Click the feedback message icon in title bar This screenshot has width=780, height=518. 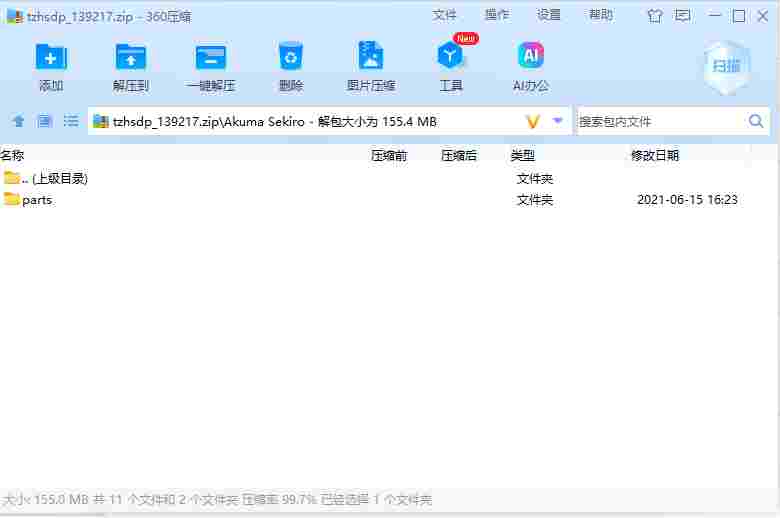[x=682, y=16]
